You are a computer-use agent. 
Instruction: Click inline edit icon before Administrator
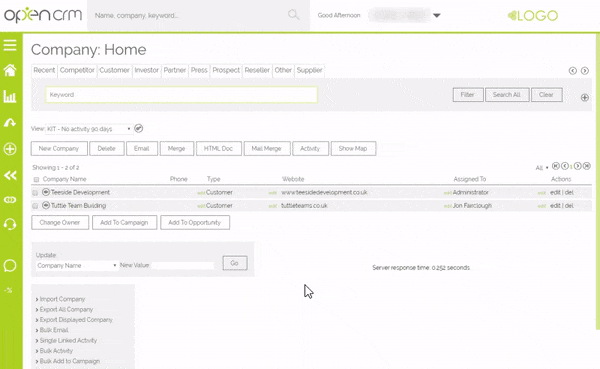pyautogui.click(x=447, y=193)
